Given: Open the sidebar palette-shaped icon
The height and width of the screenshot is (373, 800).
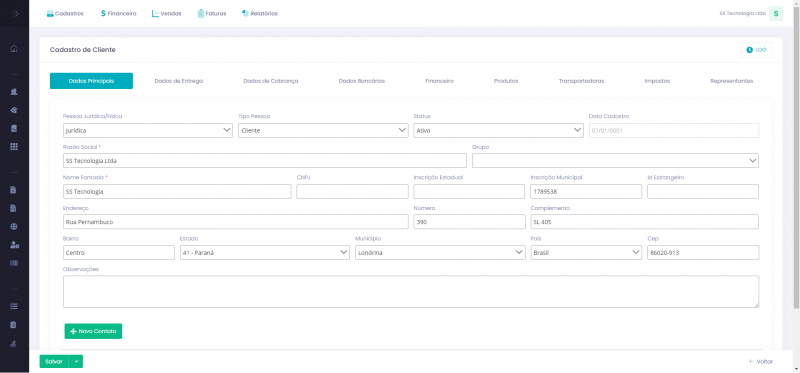Looking at the screenshot, I should coord(14,110).
